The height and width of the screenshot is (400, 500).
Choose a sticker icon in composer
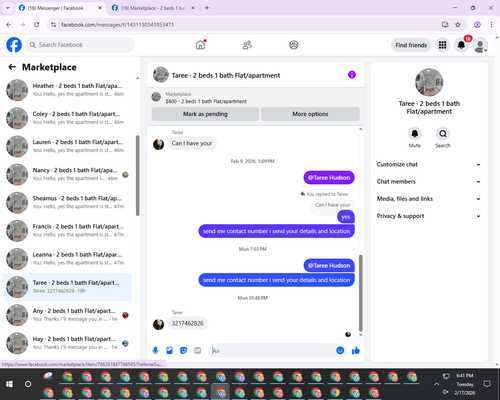183,350
